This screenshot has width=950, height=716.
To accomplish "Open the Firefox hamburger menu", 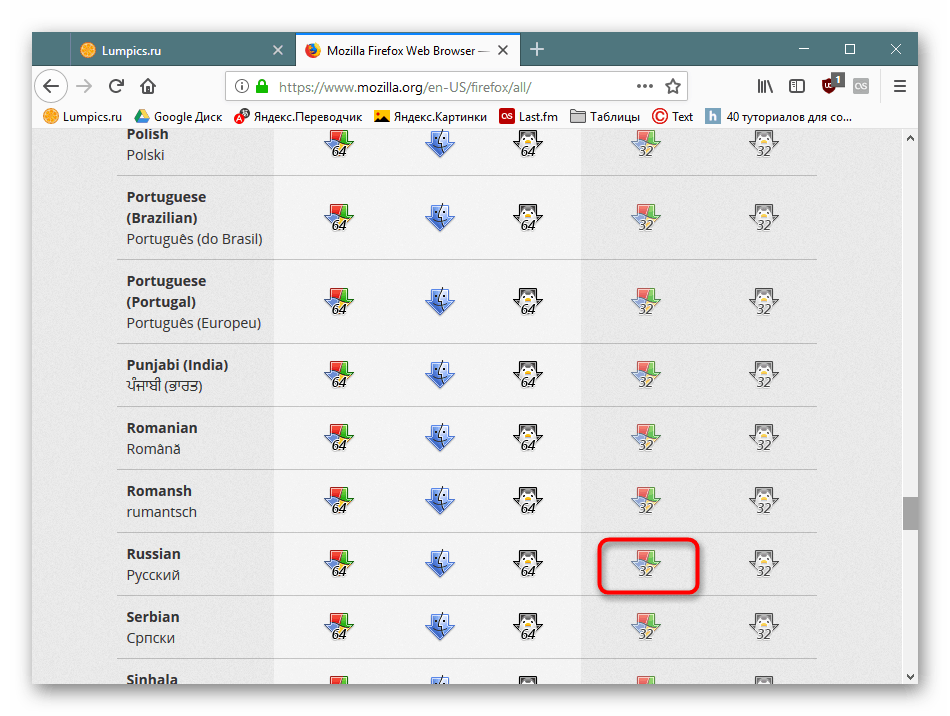I will click(x=900, y=86).
